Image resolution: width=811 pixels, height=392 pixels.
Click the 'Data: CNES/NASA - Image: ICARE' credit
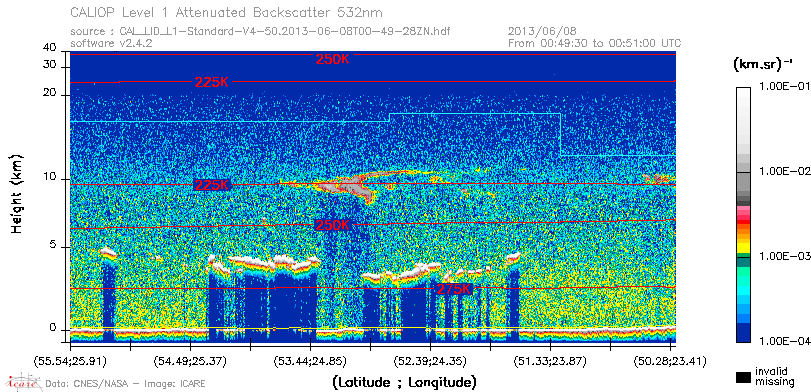click(125, 384)
